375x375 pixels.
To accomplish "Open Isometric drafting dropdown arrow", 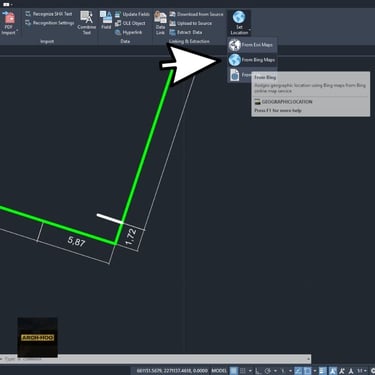I will coord(290,371).
